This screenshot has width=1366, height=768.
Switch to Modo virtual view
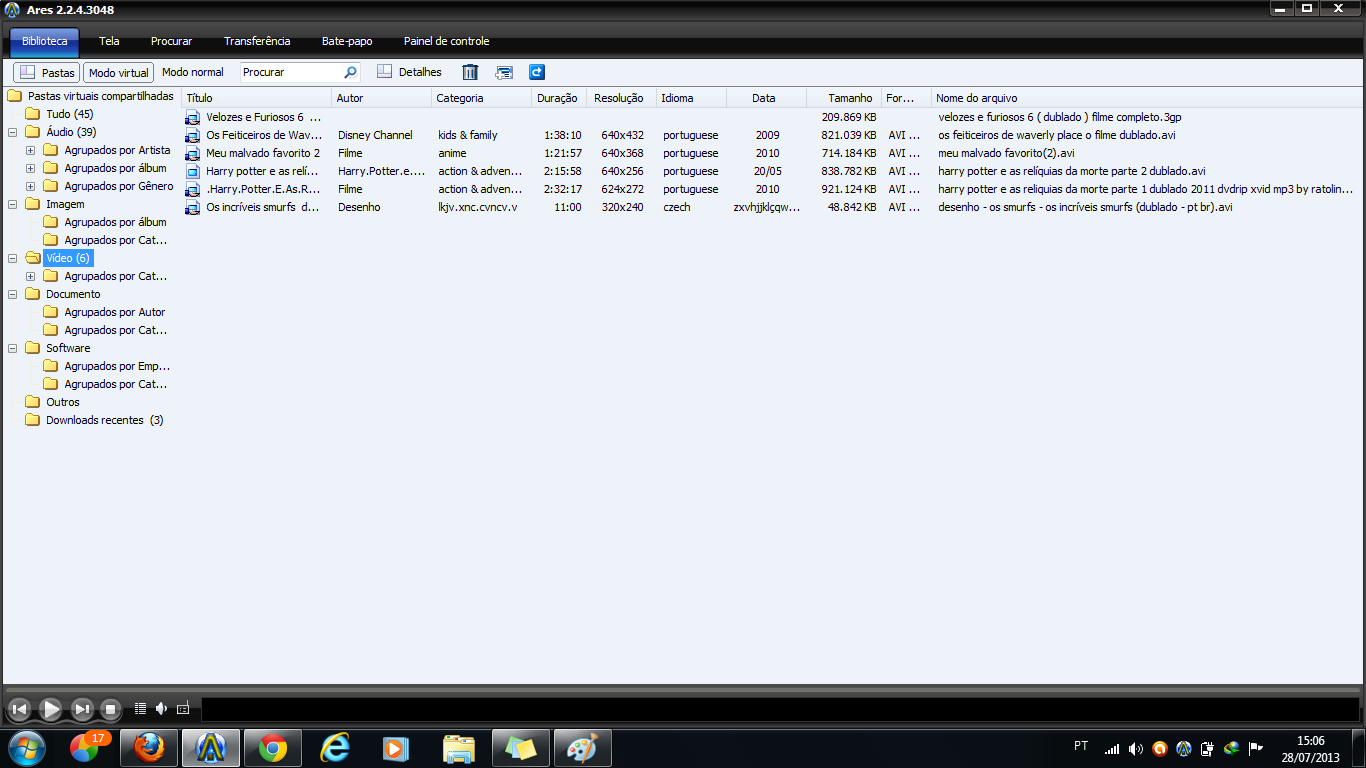118,72
